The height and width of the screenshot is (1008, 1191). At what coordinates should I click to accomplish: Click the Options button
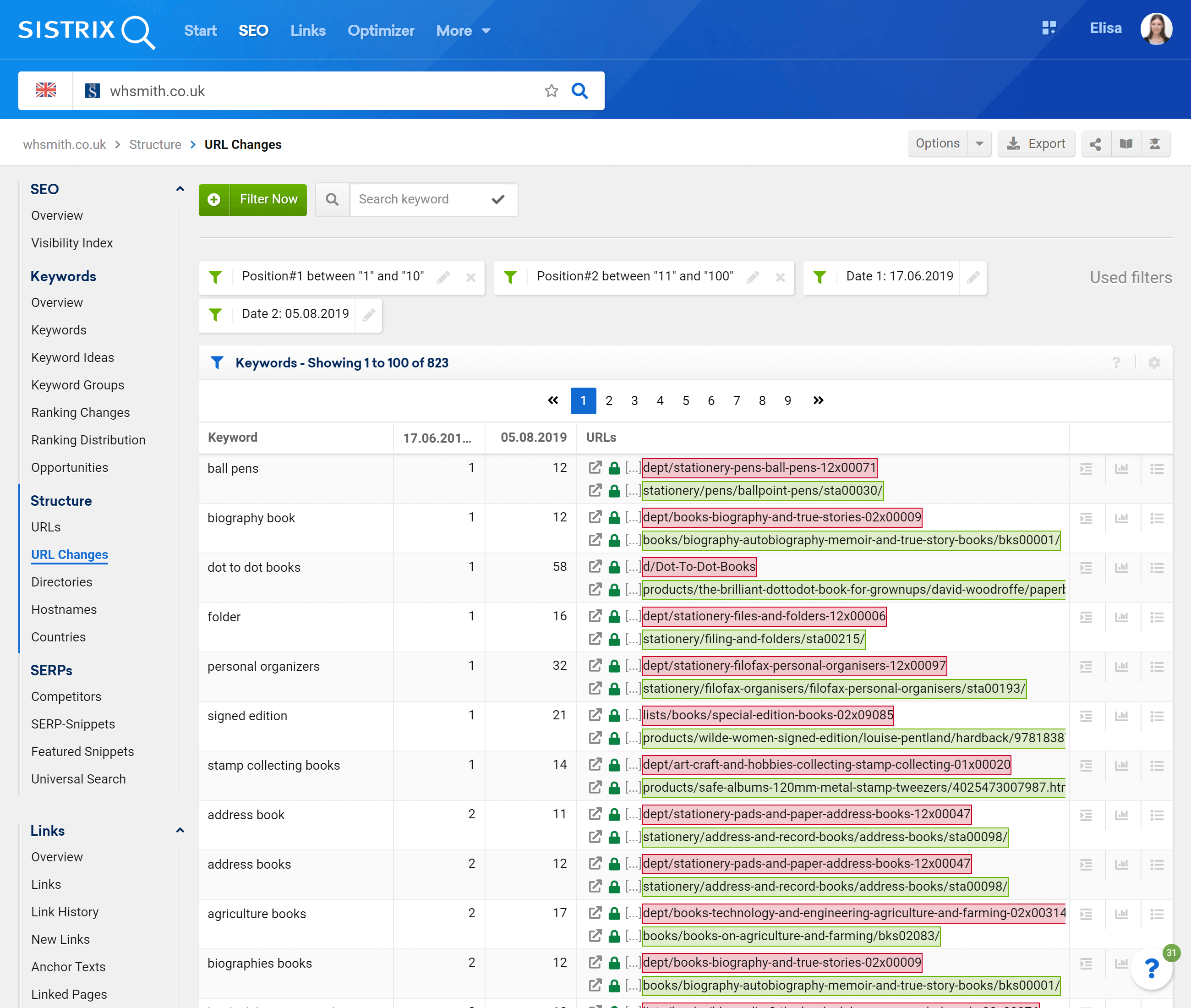pyautogui.click(x=938, y=144)
